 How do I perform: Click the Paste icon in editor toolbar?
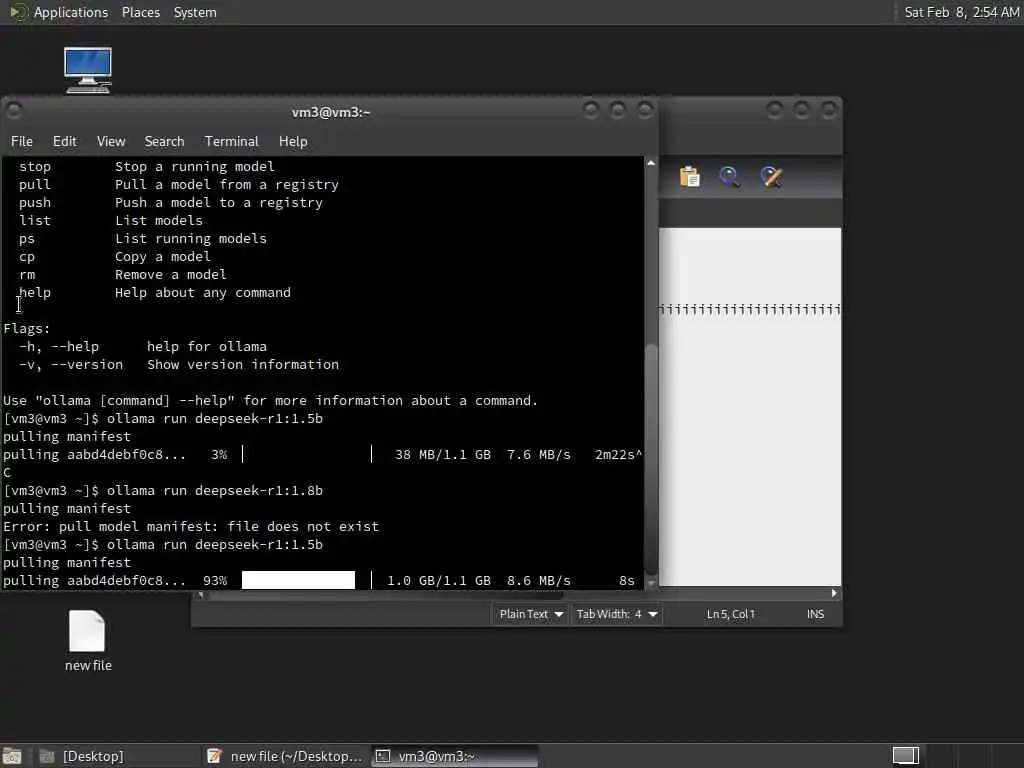pos(690,177)
